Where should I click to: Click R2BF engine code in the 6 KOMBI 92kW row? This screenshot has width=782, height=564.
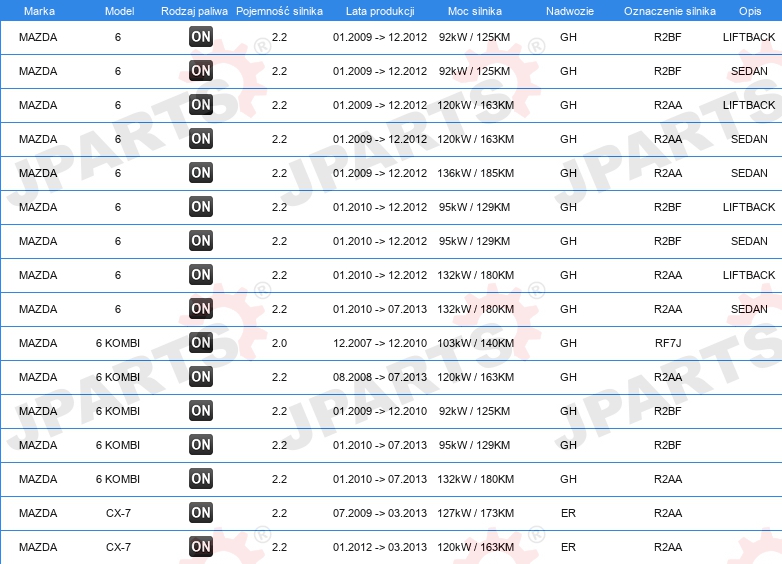point(668,411)
